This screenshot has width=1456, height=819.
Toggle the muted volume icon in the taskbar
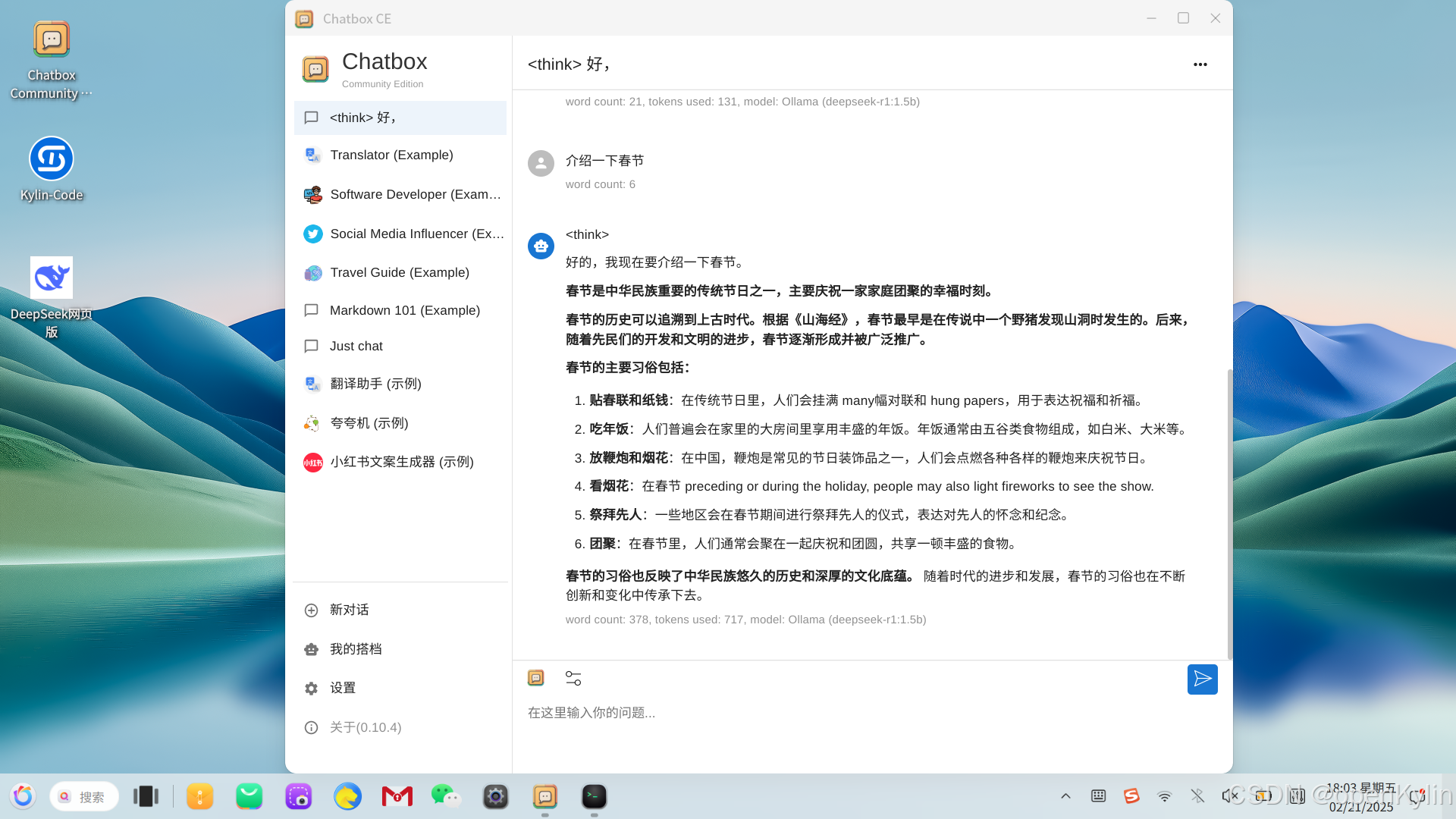click(x=1229, y=795)
